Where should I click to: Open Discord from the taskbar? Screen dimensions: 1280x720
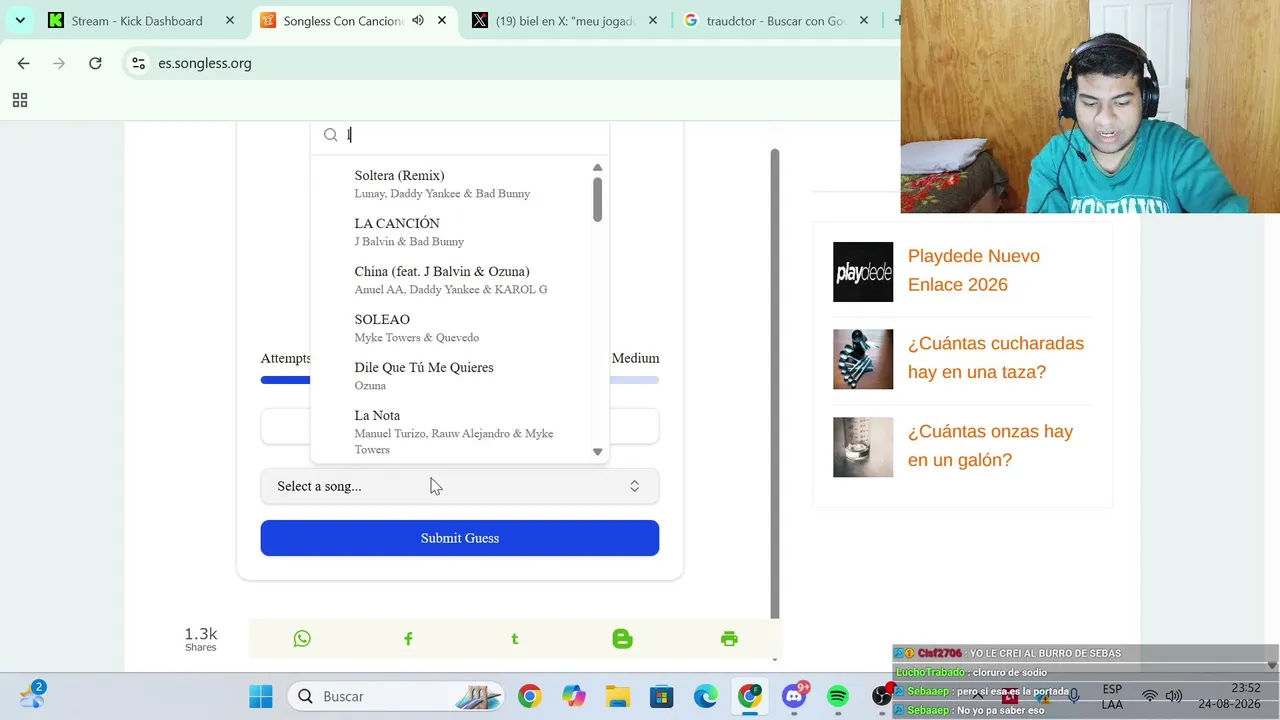click(795, 696)
